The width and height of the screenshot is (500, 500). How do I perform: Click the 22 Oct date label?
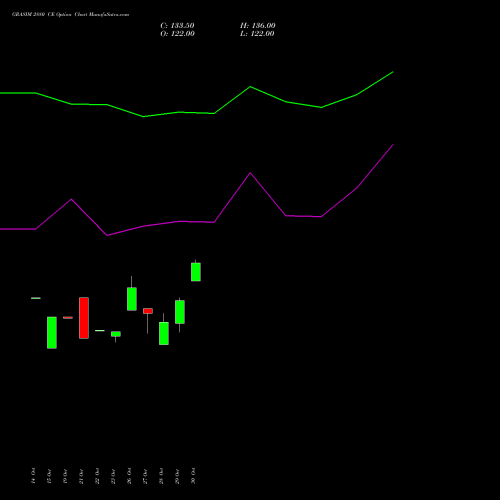point(97,476)
